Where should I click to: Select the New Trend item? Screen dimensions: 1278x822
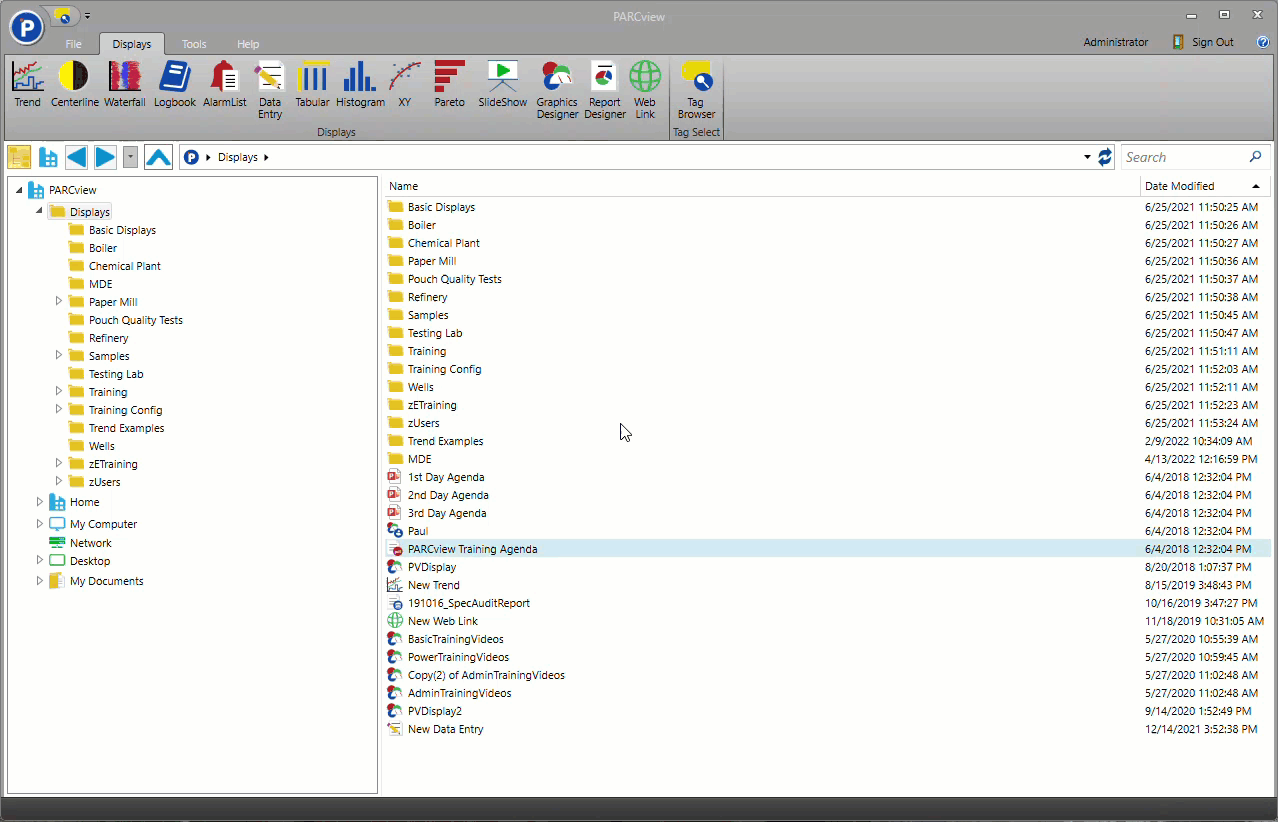coord(433,585)
